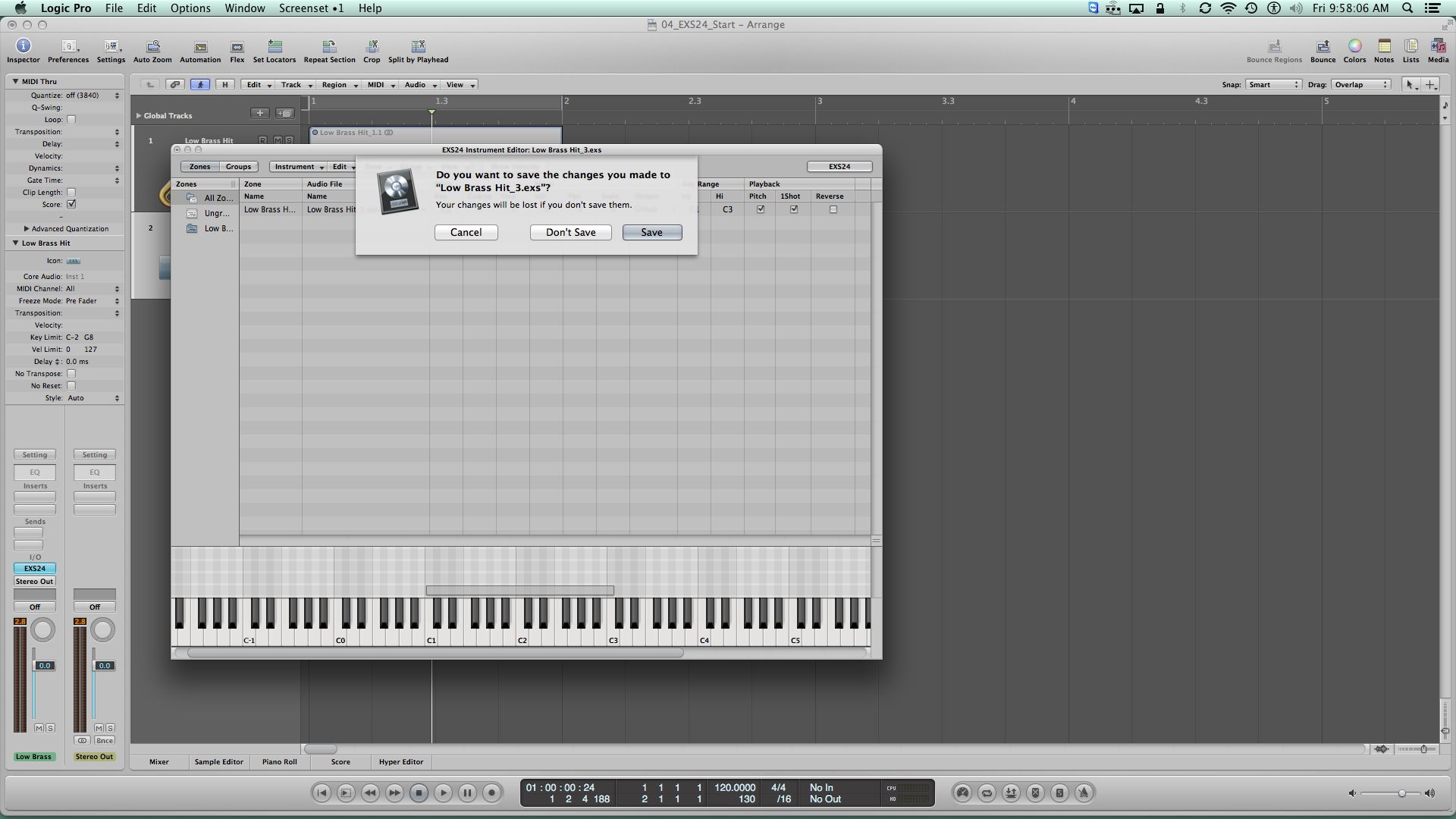Mute the Low Brass channel strip
Screen dimensions: 1456x819
(39, 728)
